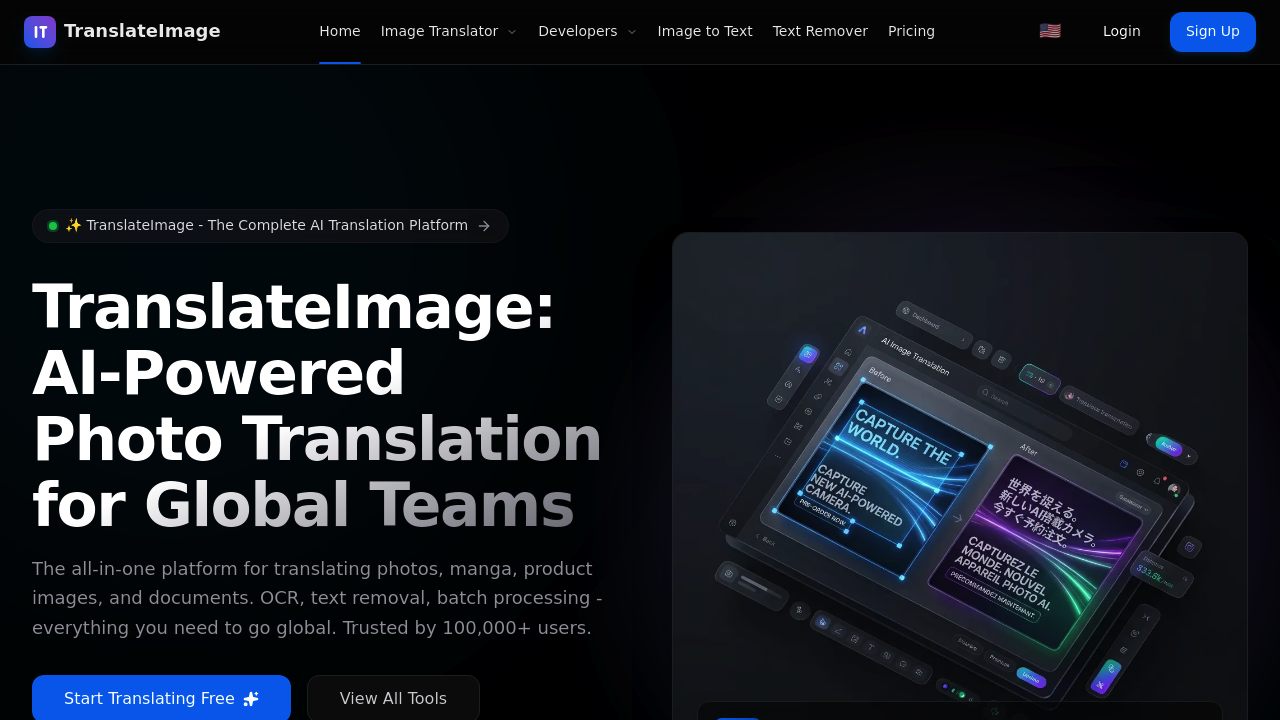Navigate to the Text Remover tool
This screenshot has width=1280, height=720.
pyautogui.click(x=820, y=31)
